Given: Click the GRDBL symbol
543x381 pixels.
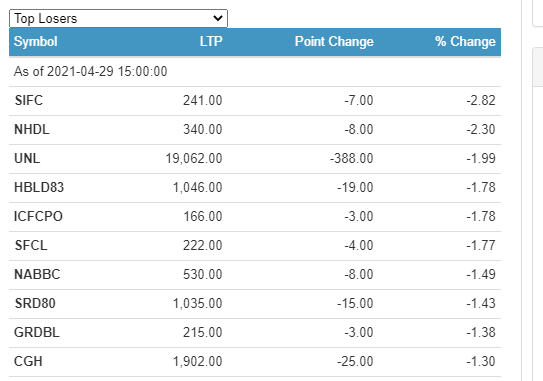Looking at the screenshot, I should tap(37, 333).
